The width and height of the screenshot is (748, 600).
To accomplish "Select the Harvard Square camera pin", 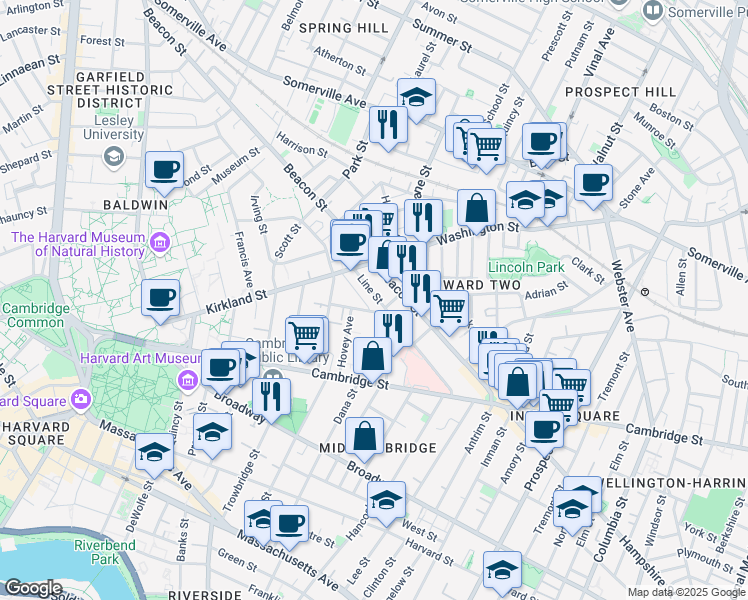I will [81, 399].
